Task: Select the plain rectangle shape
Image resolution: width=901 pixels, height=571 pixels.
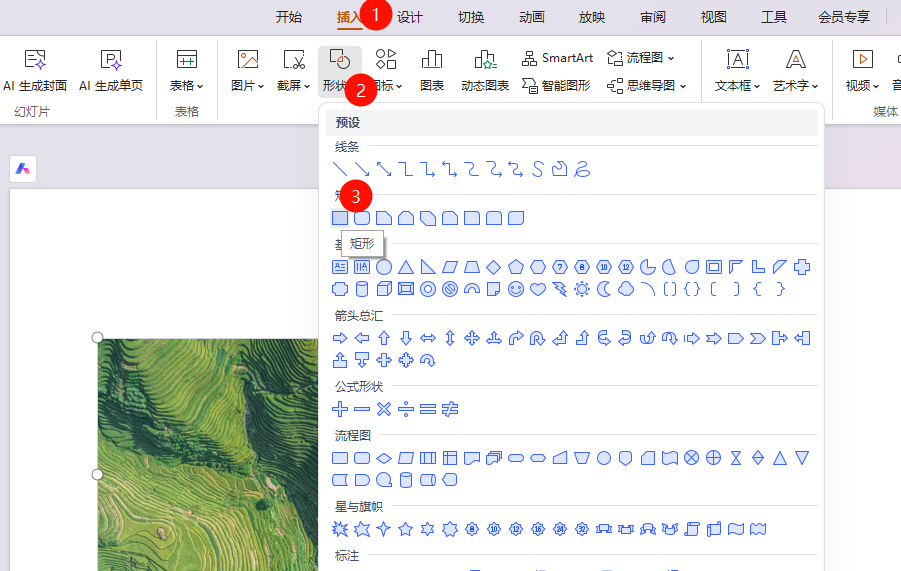Action: coord(340,218)
